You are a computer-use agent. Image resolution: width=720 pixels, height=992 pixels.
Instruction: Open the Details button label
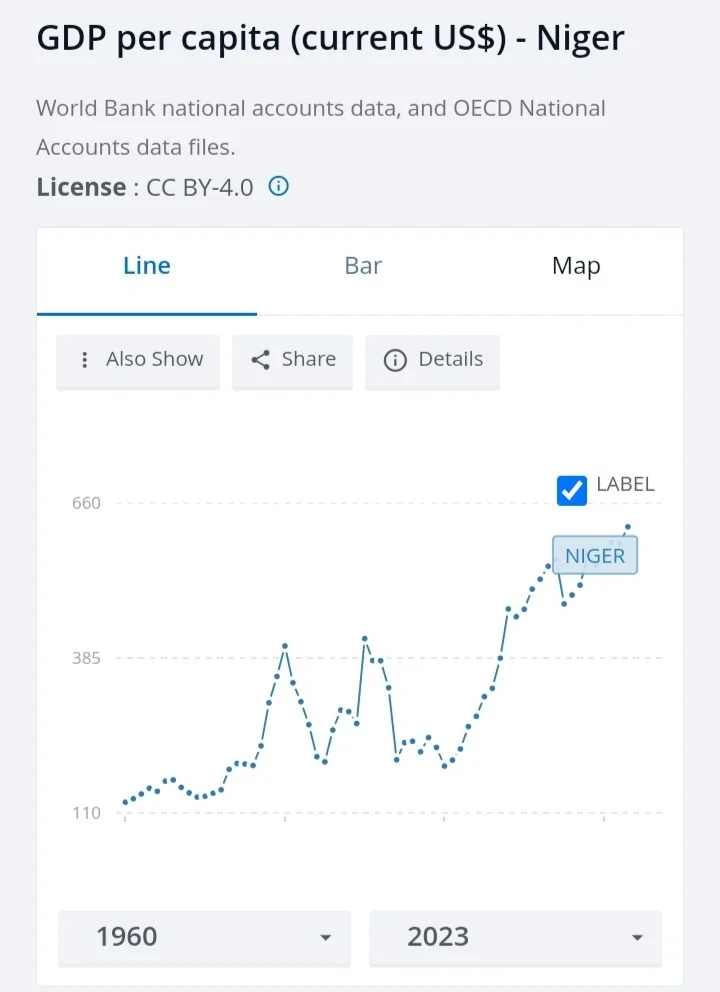click(450, 360)
